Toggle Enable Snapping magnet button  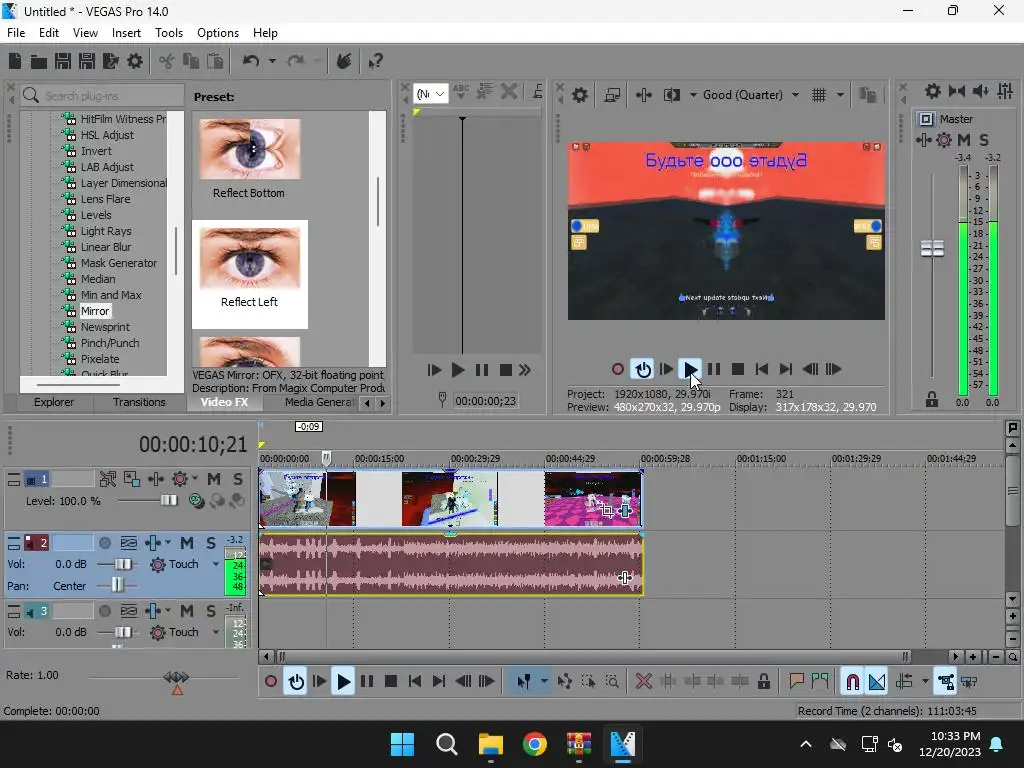[852, 682]
